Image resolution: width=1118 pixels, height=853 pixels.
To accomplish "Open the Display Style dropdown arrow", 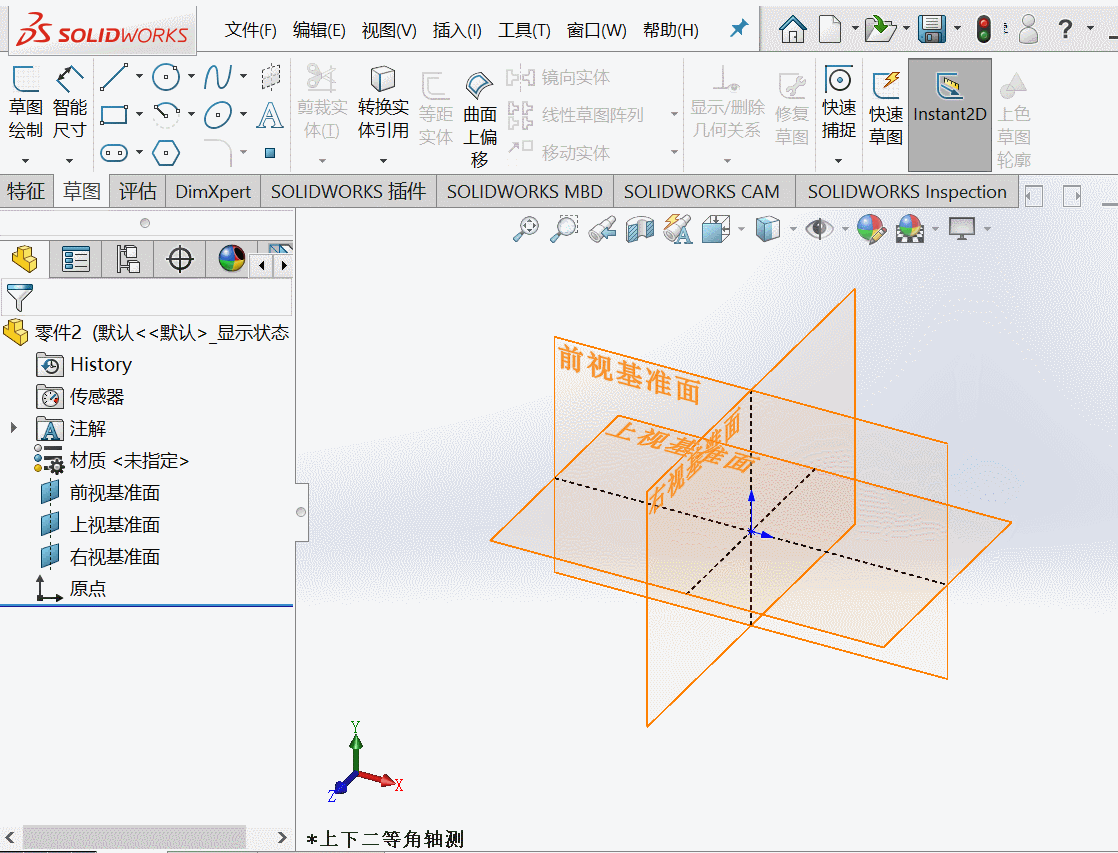I will (793, 229).
